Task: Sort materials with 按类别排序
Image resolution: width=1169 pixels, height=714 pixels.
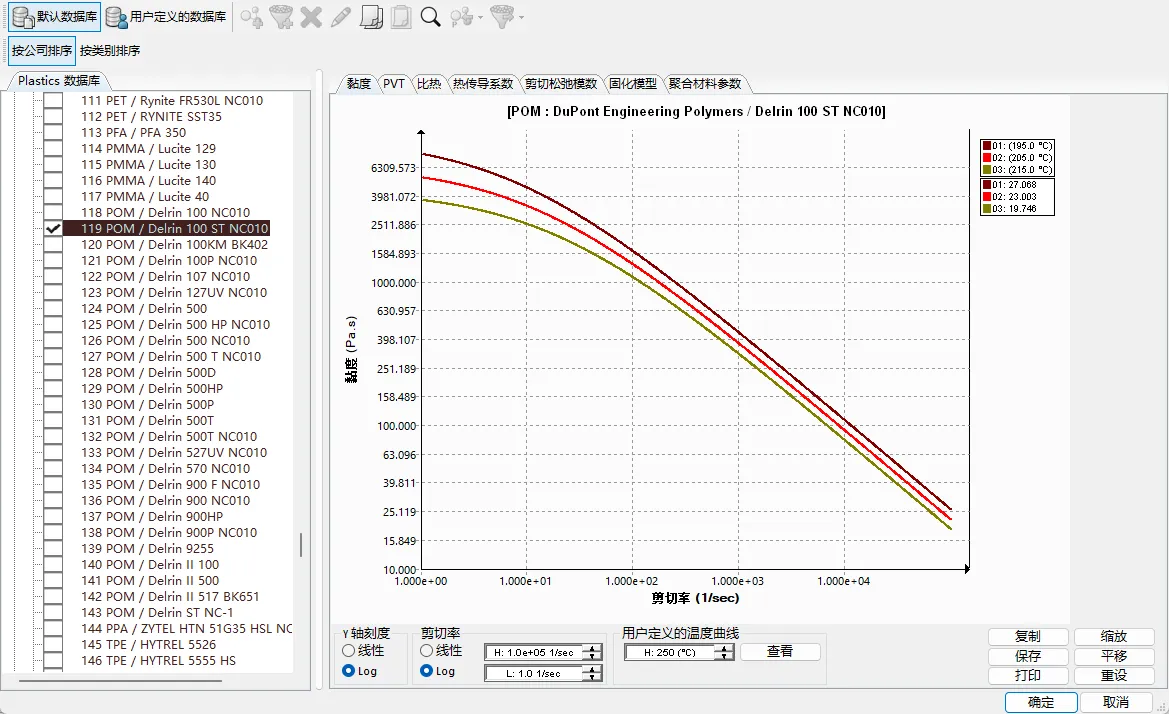Action: pos(110,51)
